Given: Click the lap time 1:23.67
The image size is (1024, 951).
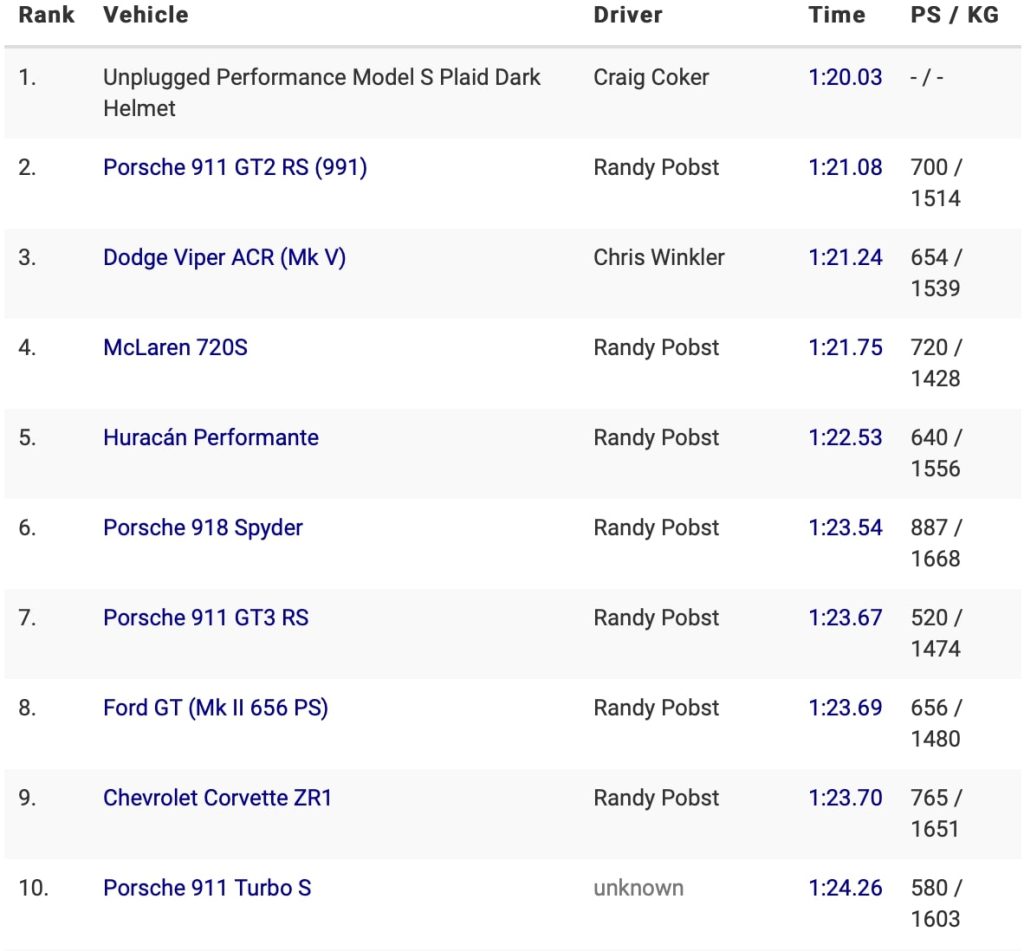Looking at the screenshot, I should (845, 618).
